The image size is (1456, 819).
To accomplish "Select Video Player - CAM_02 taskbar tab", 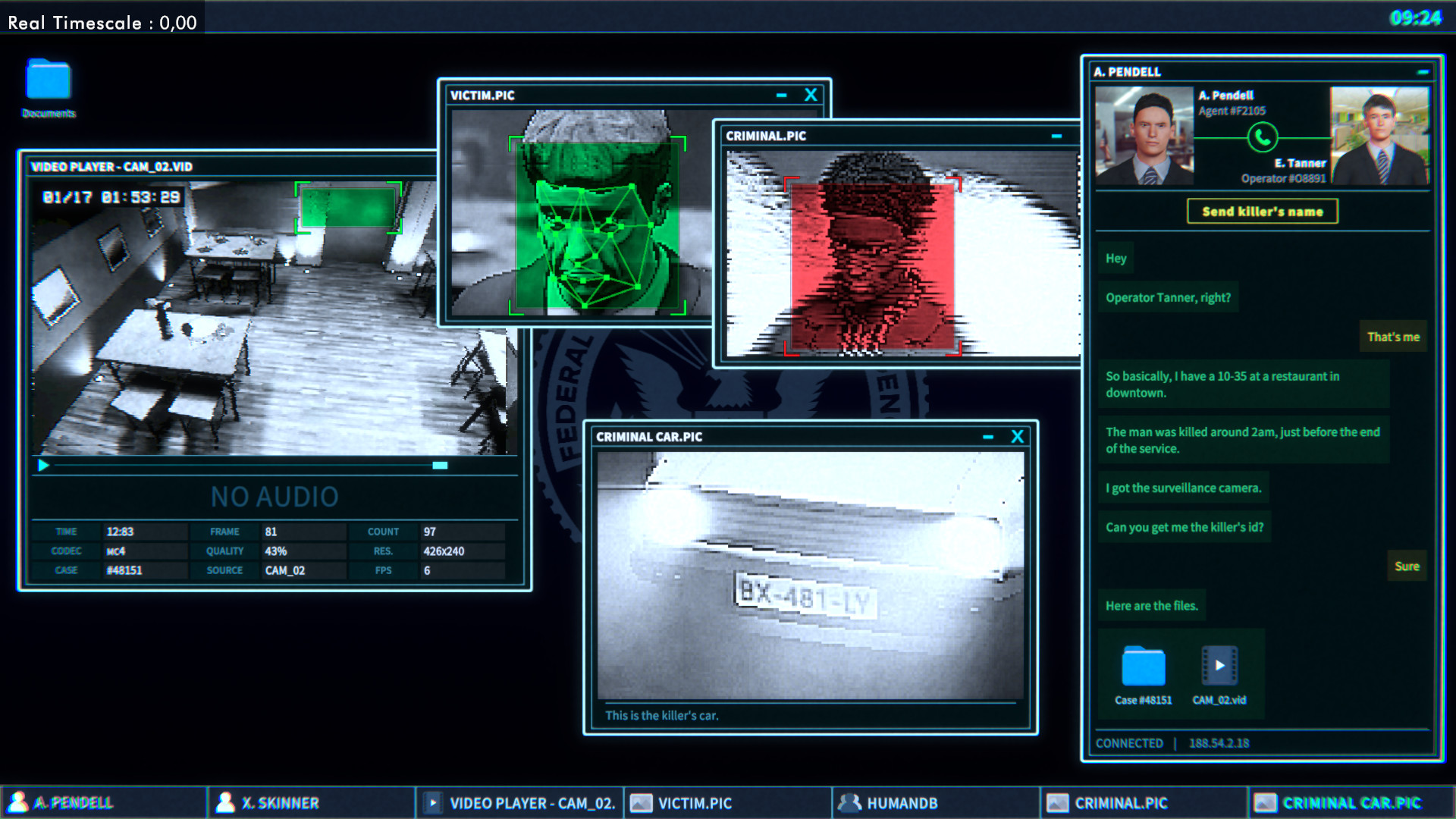I will [x=520, y=802].
